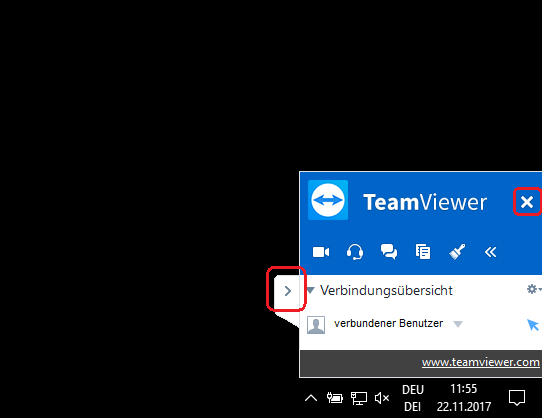Viewport: 542px width, 418px height.
Task: Open the file transfer documents icon
Action: click(x=423, y=252)
